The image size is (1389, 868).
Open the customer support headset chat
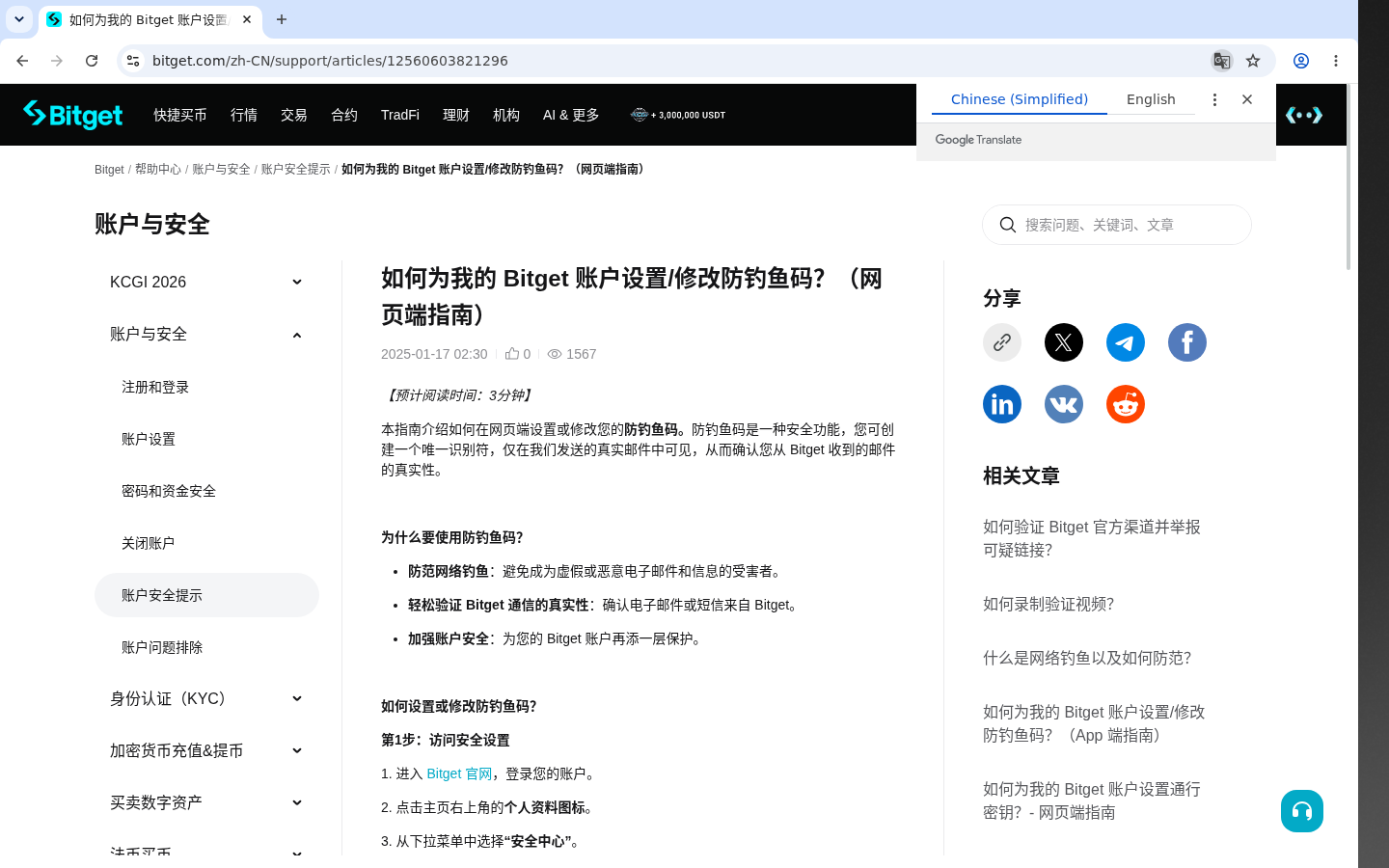(1302, 811)
